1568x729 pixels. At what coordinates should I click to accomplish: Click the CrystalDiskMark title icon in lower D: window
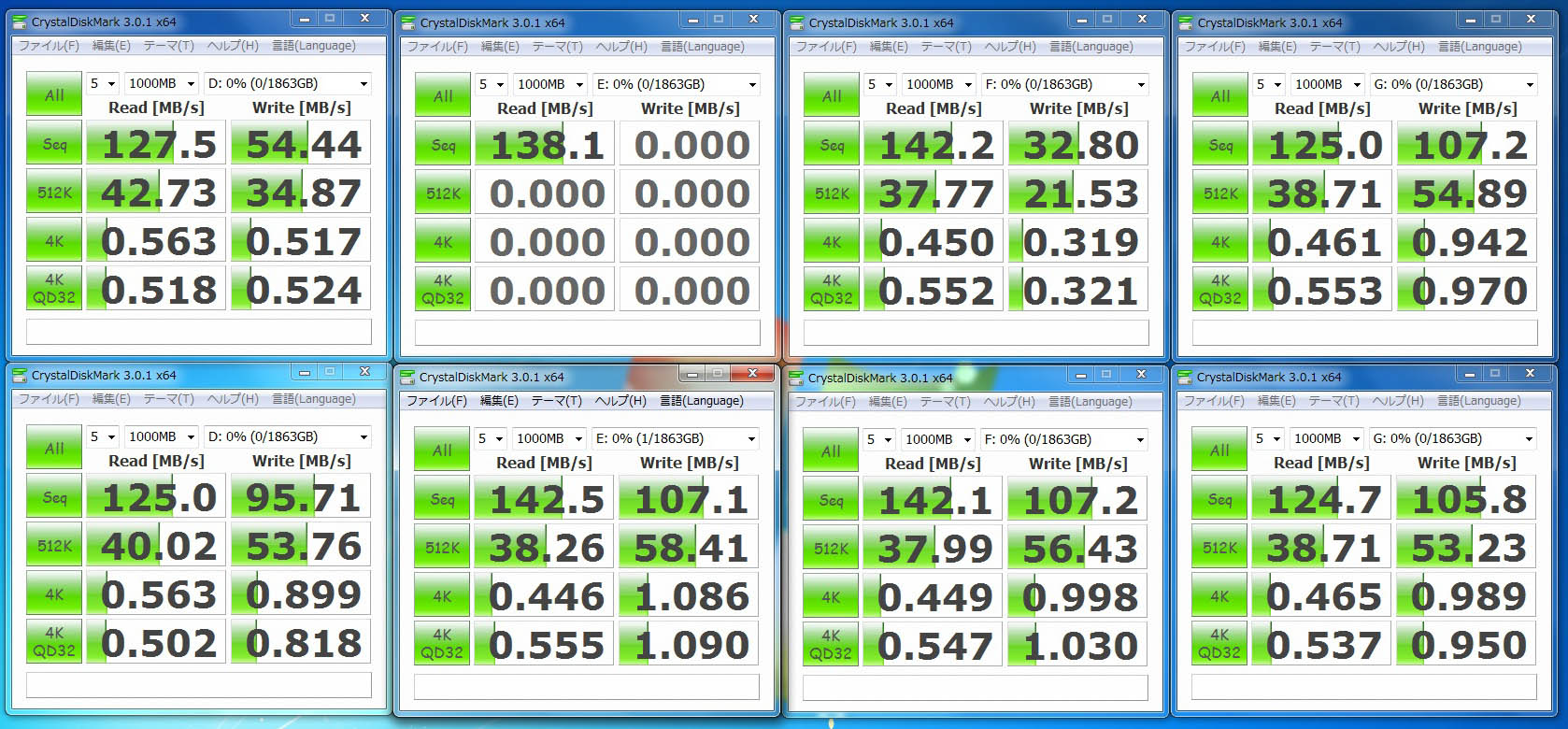(20, 375)
